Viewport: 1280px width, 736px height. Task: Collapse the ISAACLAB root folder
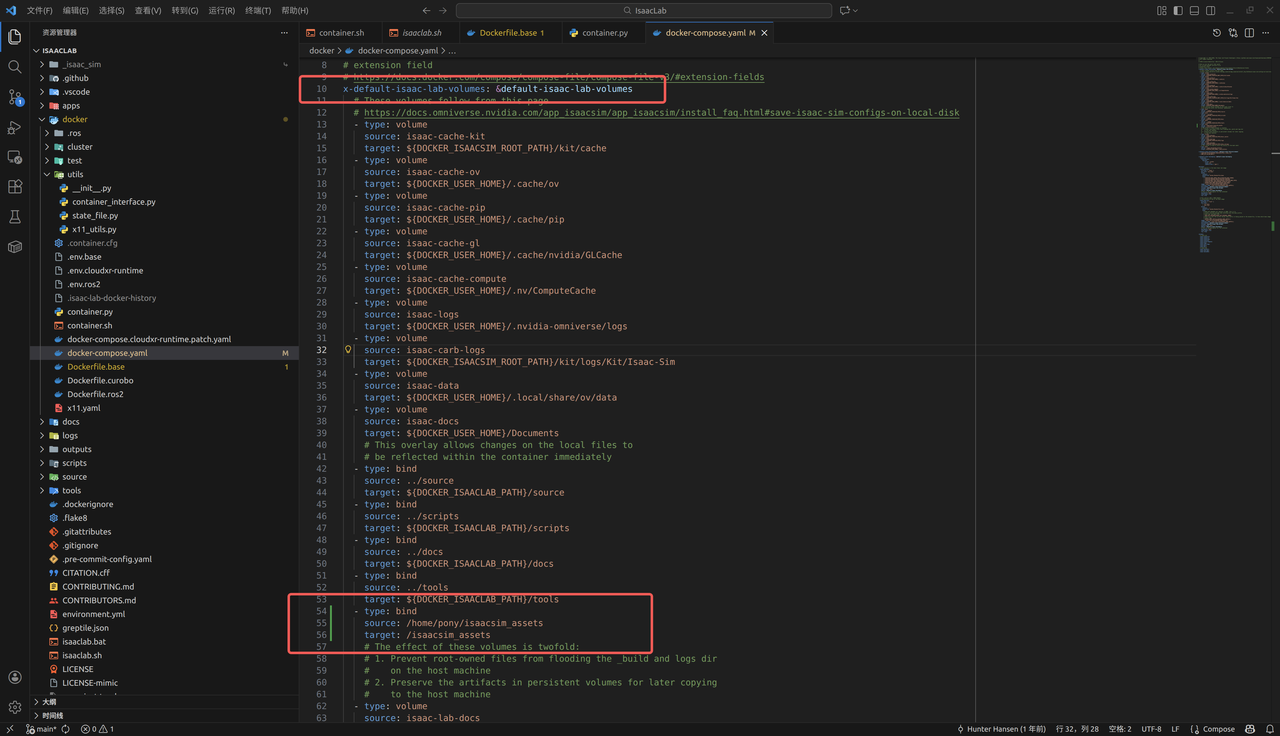click(x=164, y=50)
